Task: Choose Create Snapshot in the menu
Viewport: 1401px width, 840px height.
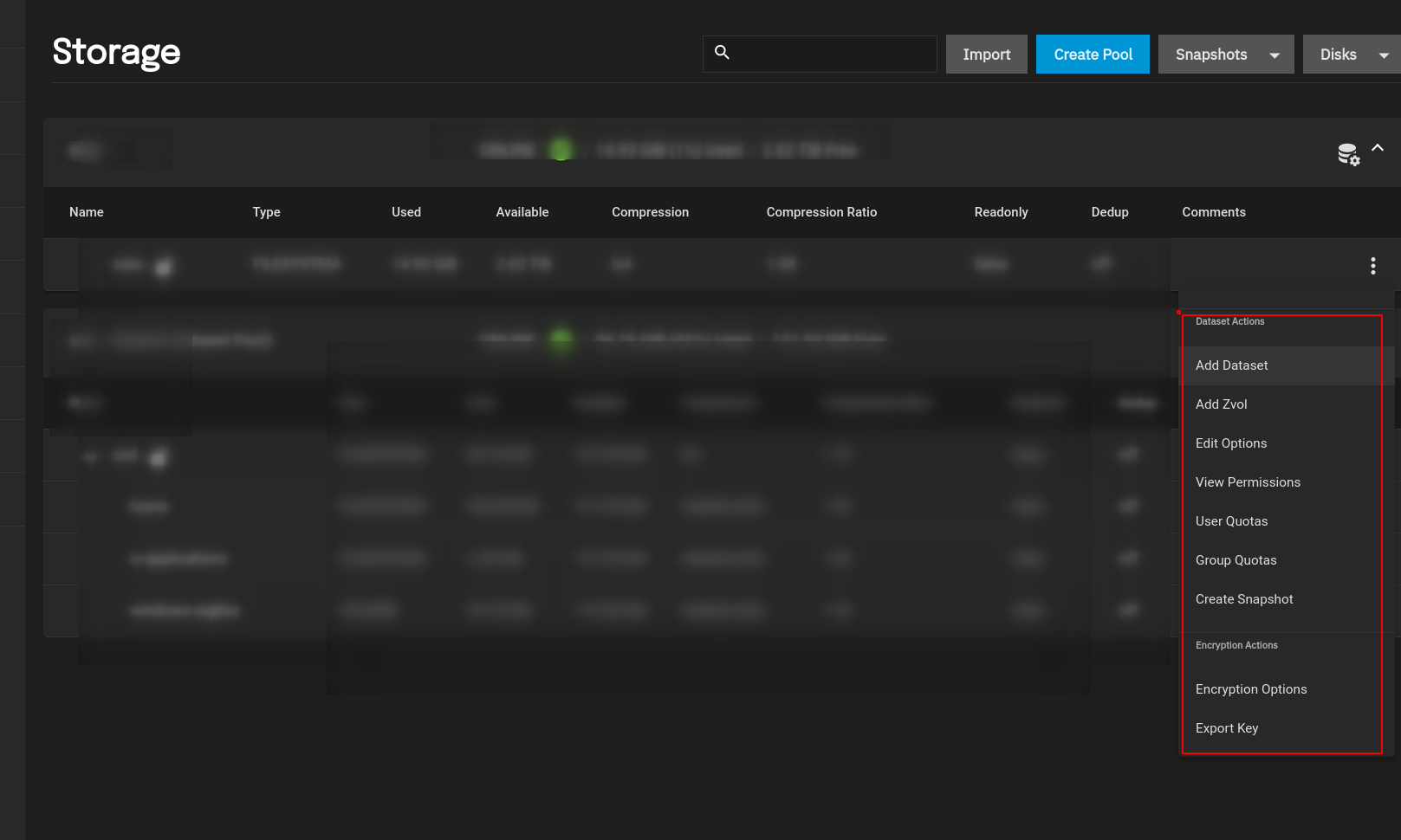Action: tap(1287, 599)
